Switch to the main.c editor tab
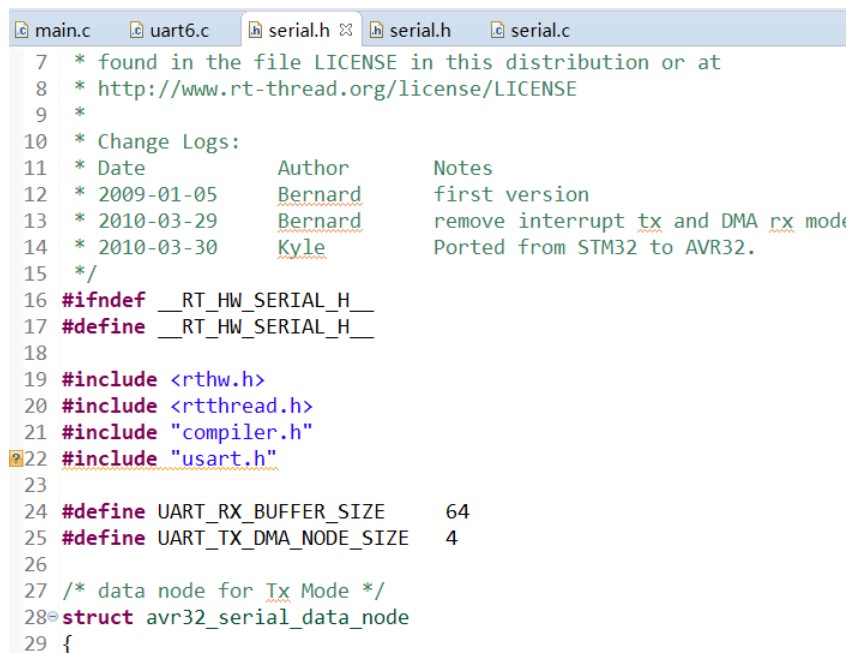 click(52, 31)
